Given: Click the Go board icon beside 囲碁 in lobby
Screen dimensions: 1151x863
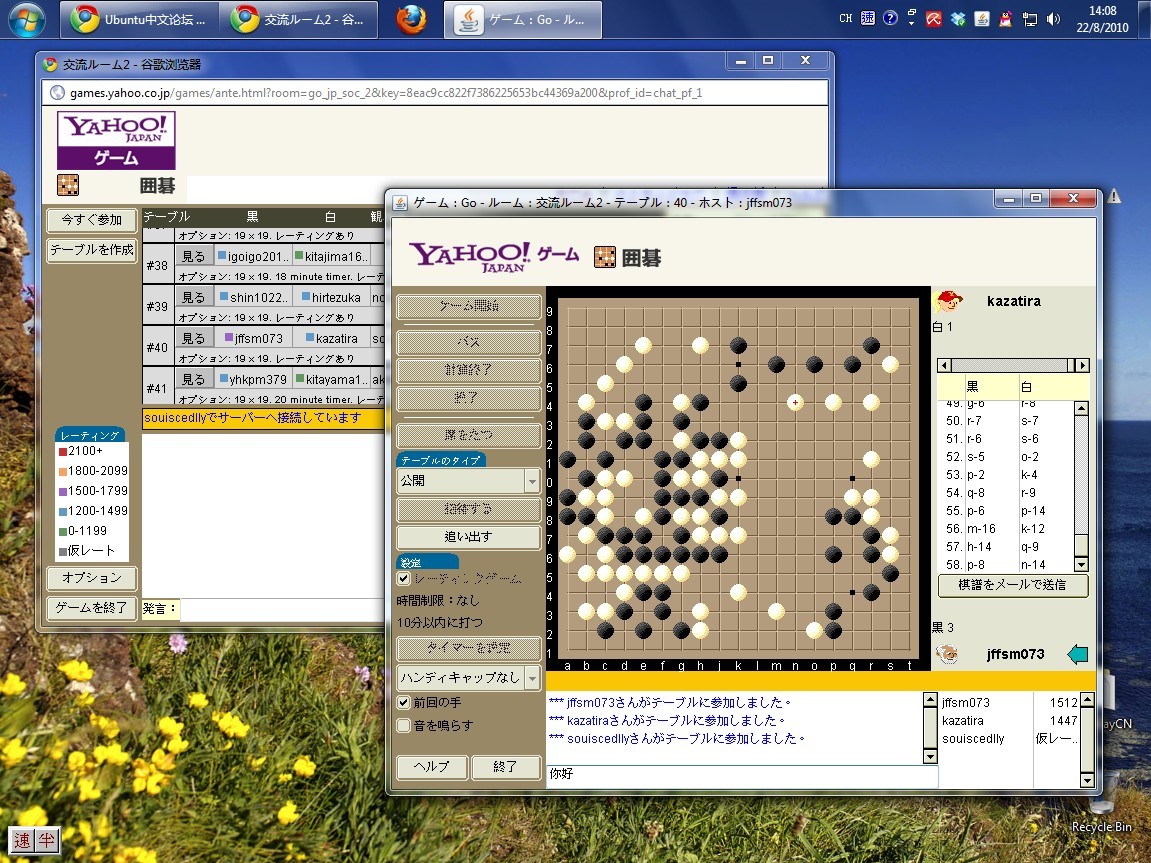Looking at the screenshot, I should (68, 185).
